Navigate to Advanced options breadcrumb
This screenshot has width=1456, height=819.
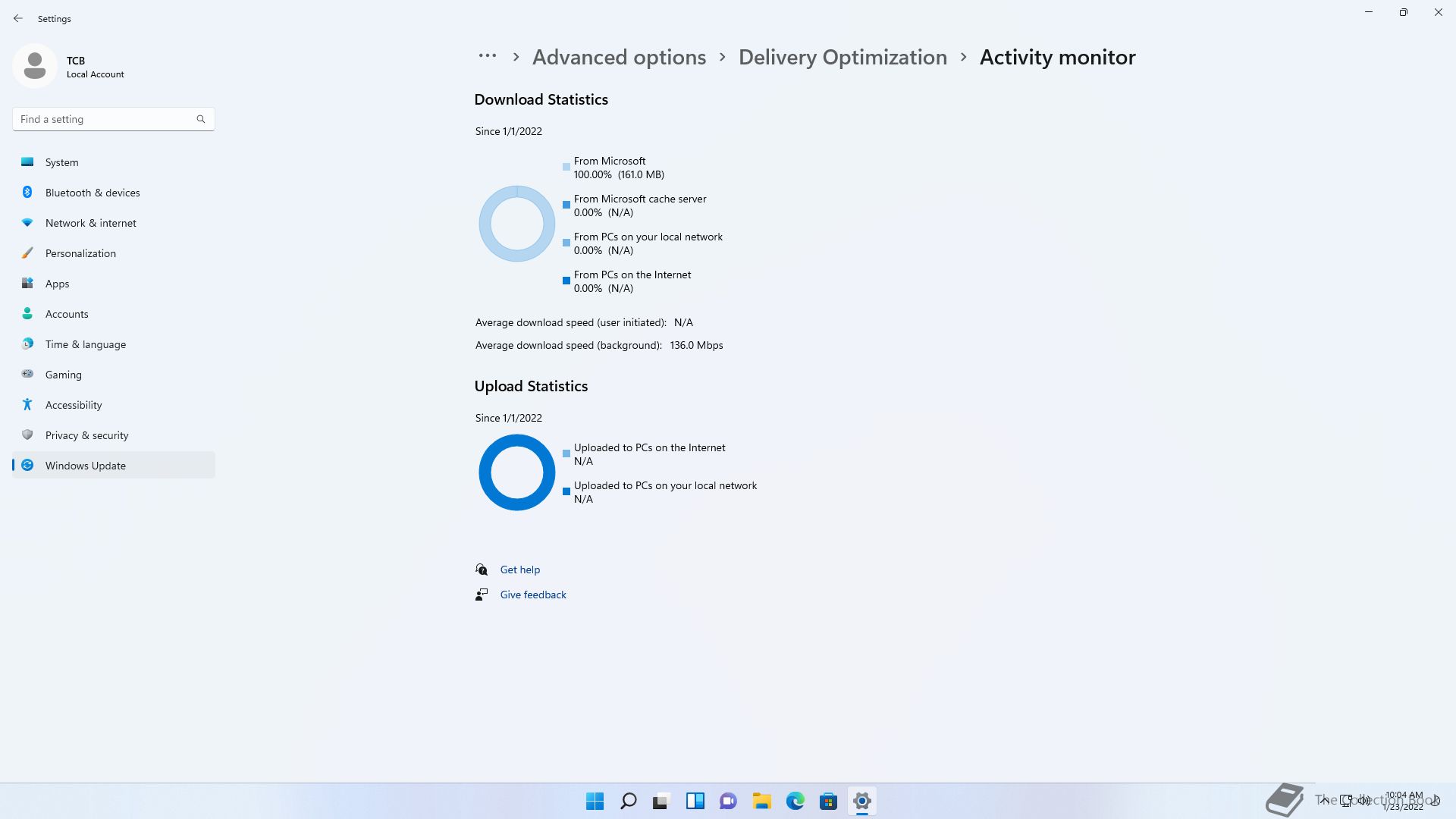(x=619, y=58)
